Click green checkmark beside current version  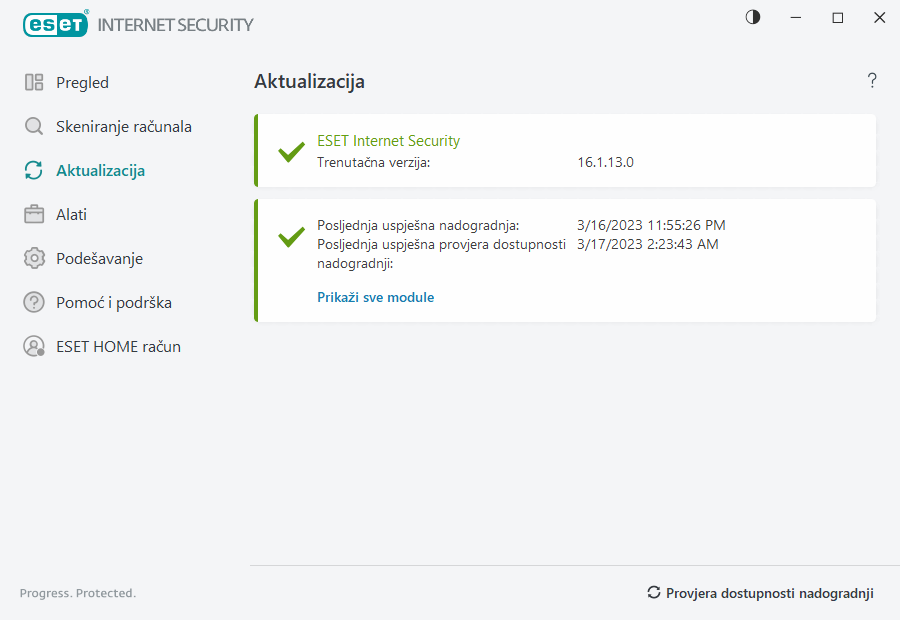click(x=291, y=152)
